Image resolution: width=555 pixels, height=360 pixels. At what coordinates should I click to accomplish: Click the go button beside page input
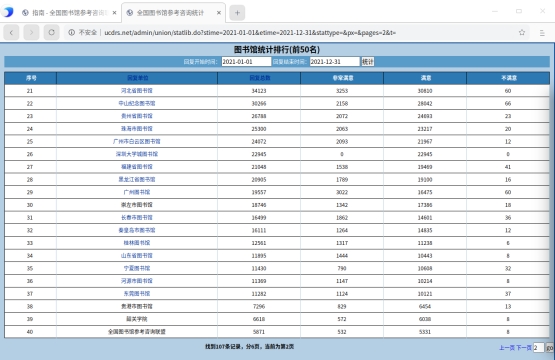(x=550, y=348)
